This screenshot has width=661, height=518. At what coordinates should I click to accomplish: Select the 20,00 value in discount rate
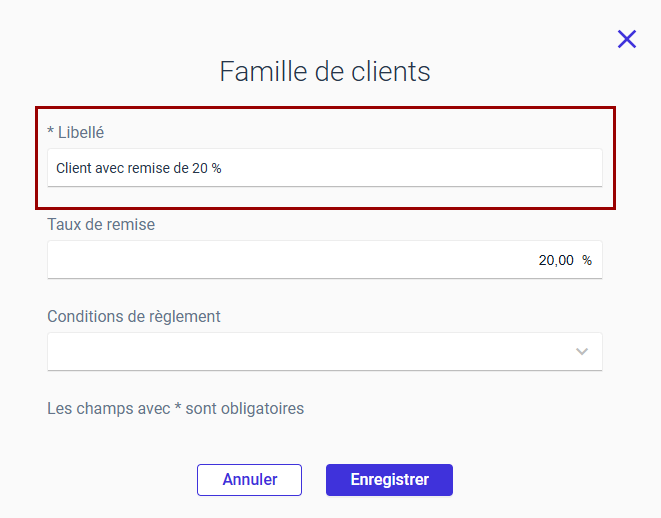point(556,260)
